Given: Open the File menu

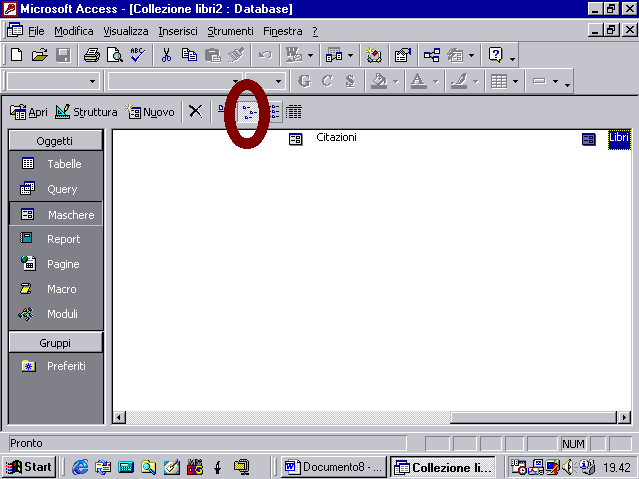Looking at the screenshot, I should coord(36,31).
